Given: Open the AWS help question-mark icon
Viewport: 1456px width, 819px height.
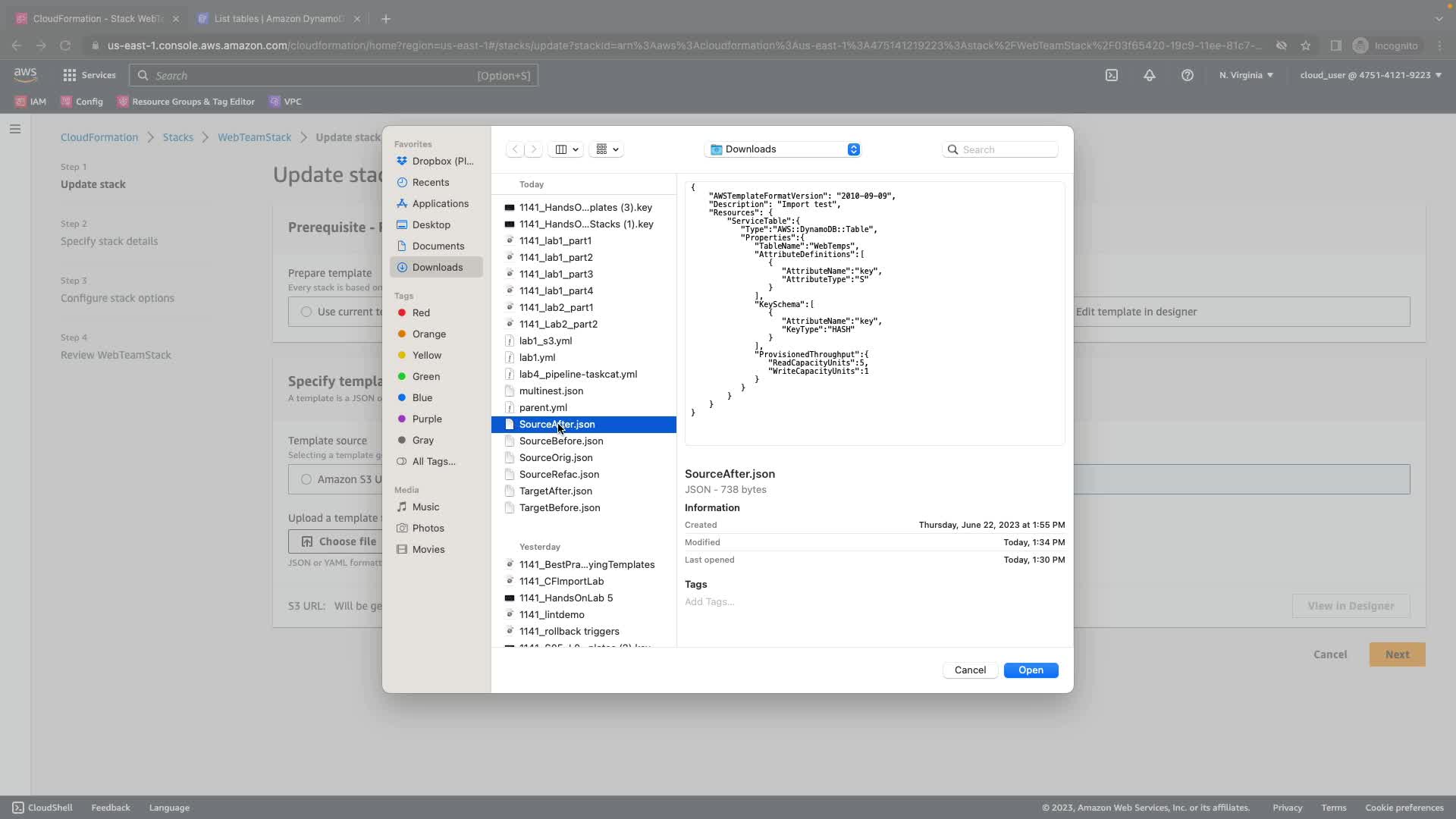Looking at the screenshot, I should (1188, 75).
